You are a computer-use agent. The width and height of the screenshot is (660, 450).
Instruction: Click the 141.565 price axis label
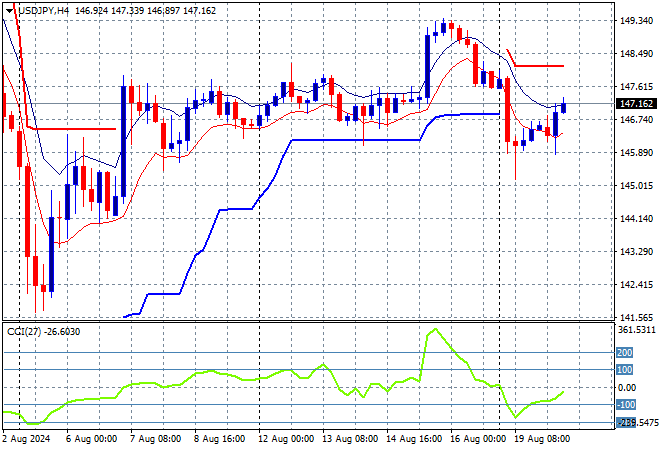(636, 318)
